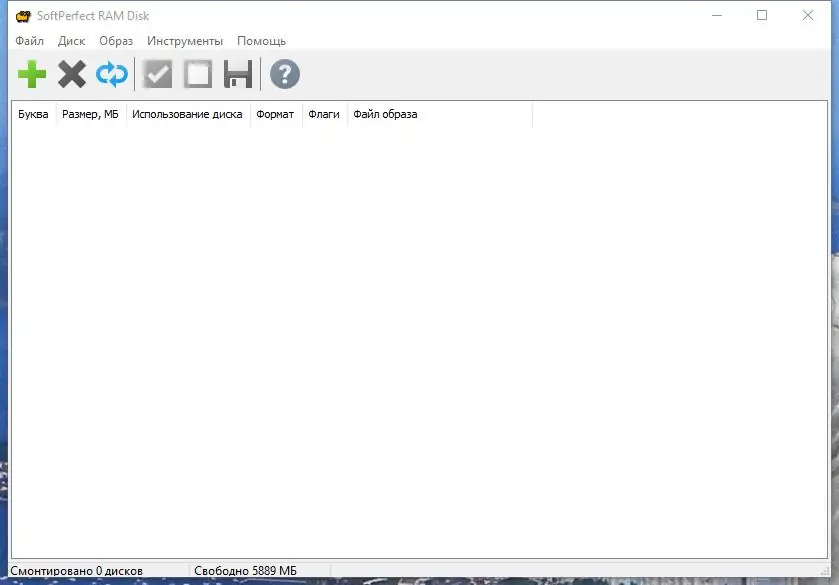
Task: Click the floppy disk save image icon
Action: pos(238,74)
